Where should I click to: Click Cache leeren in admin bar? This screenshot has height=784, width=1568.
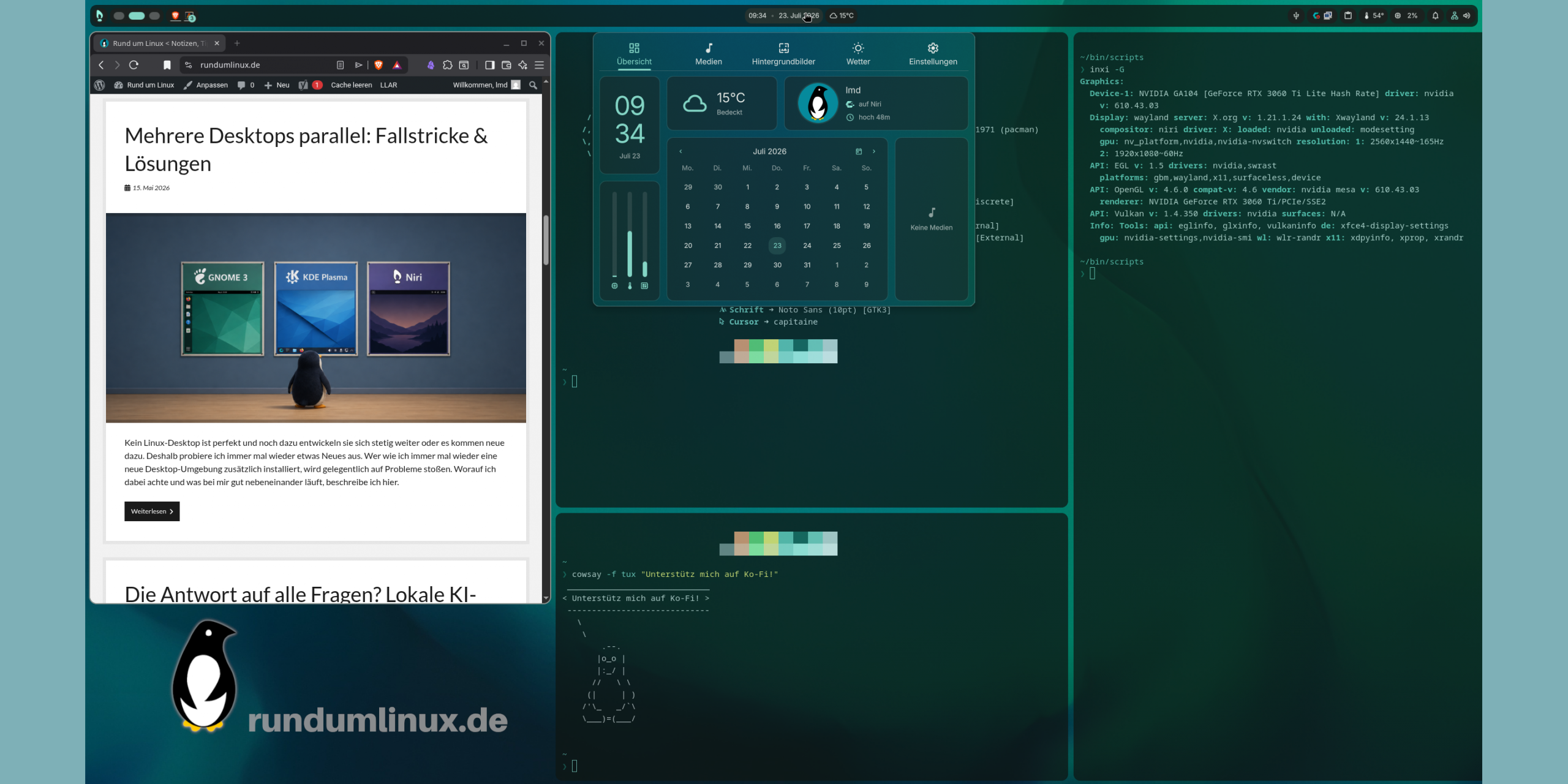tap(352, 85)
